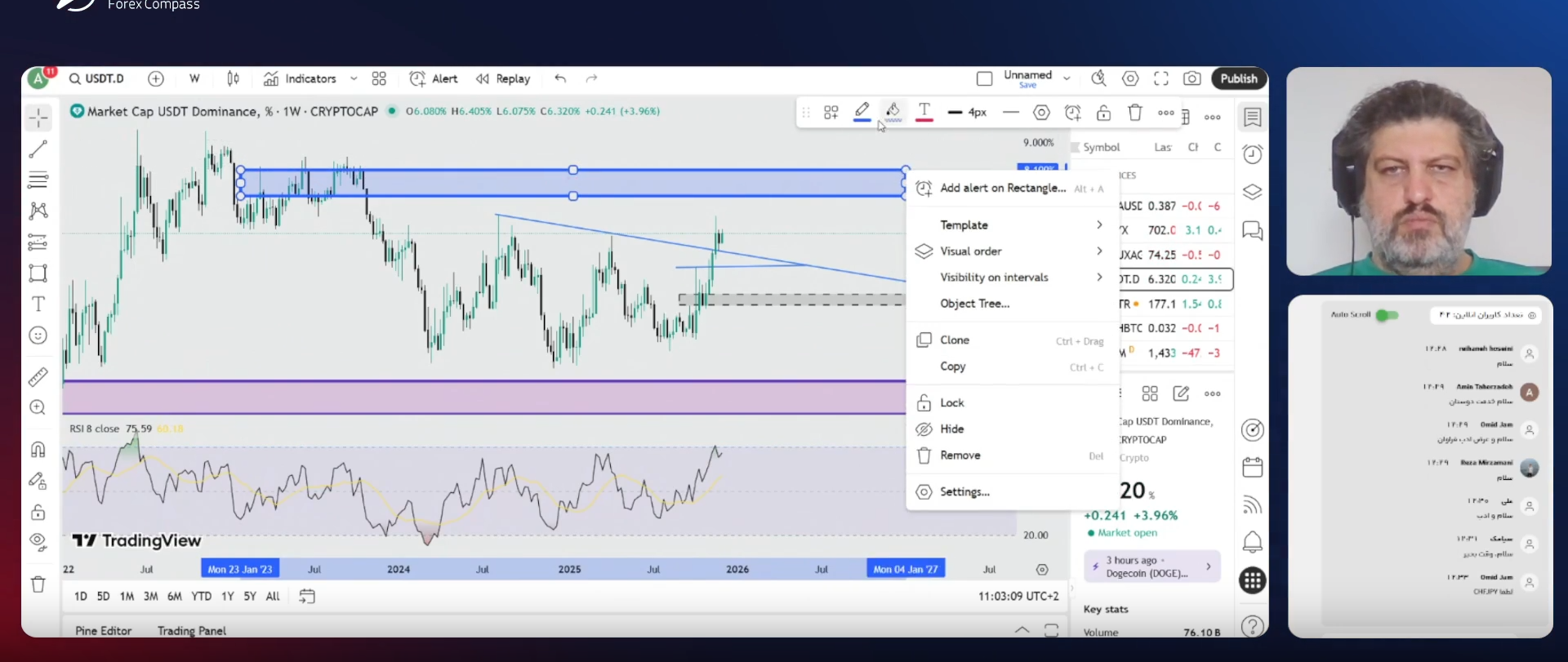Select the trend line drawing tool
1568x662 pixels.
pyautogui.click(x=38, y=149)
